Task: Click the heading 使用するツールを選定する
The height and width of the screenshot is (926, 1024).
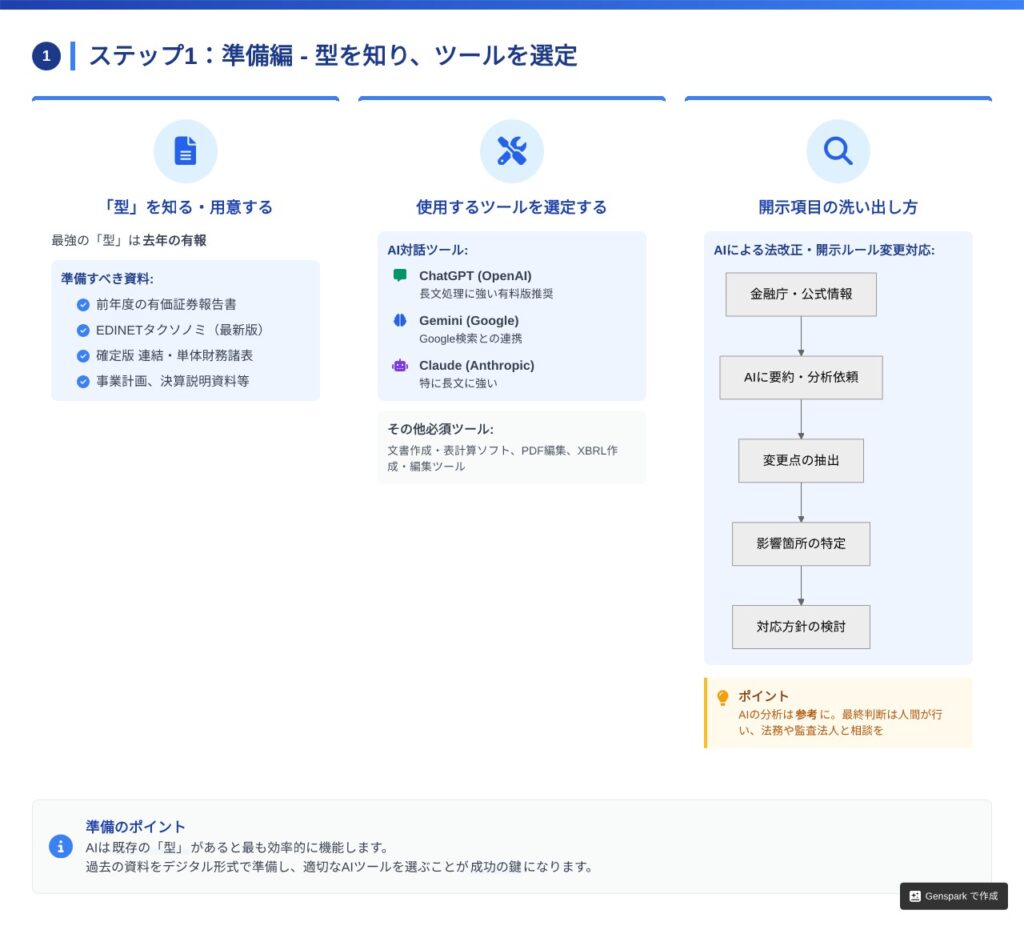Action: 512,207
